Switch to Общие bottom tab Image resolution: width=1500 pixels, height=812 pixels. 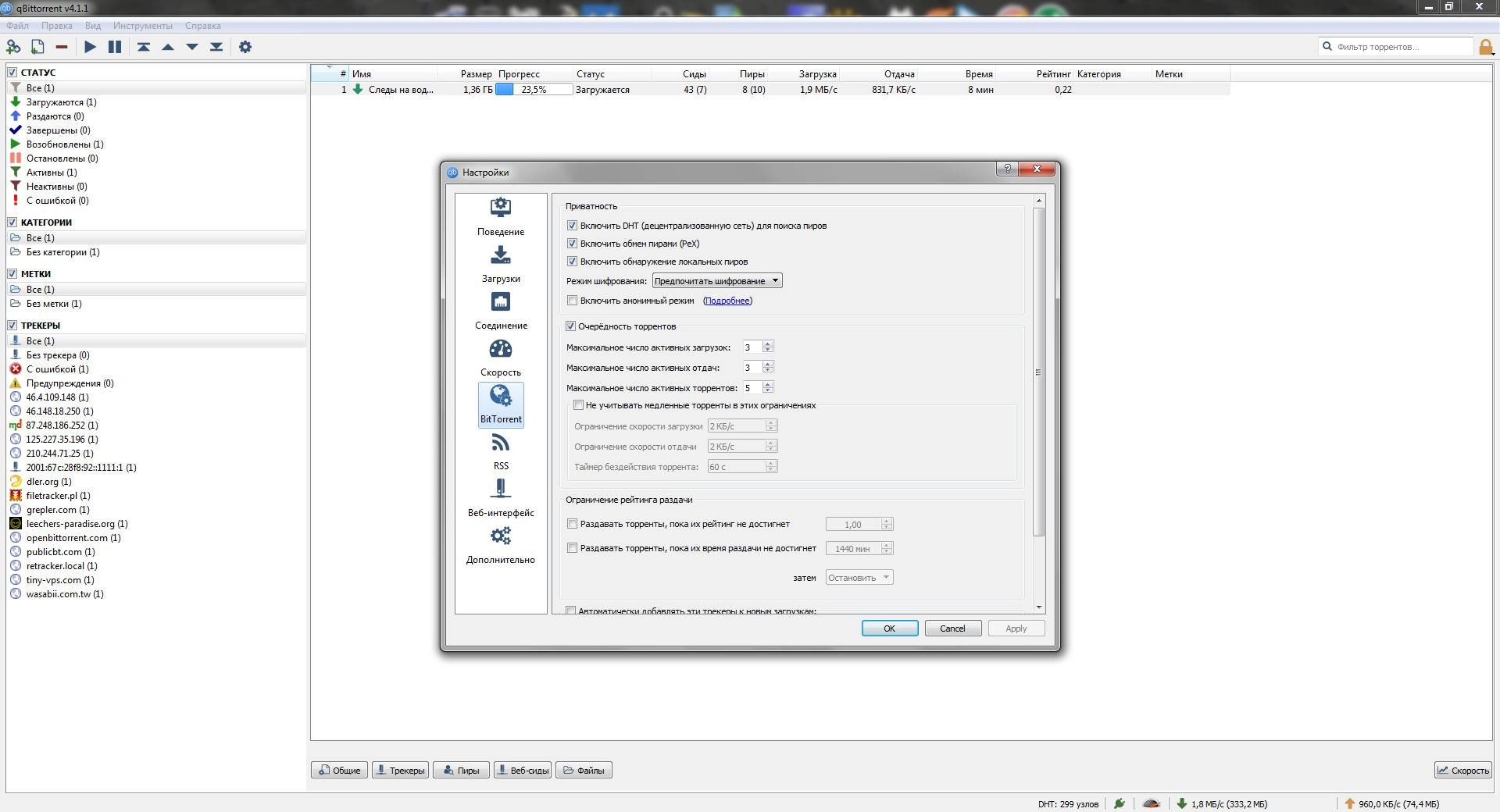[x=340, y=771]
